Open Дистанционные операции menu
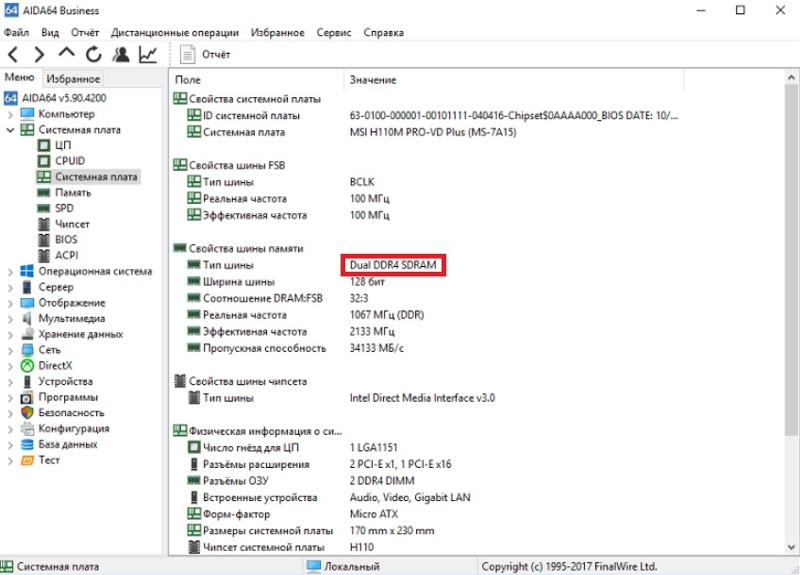 175,33
